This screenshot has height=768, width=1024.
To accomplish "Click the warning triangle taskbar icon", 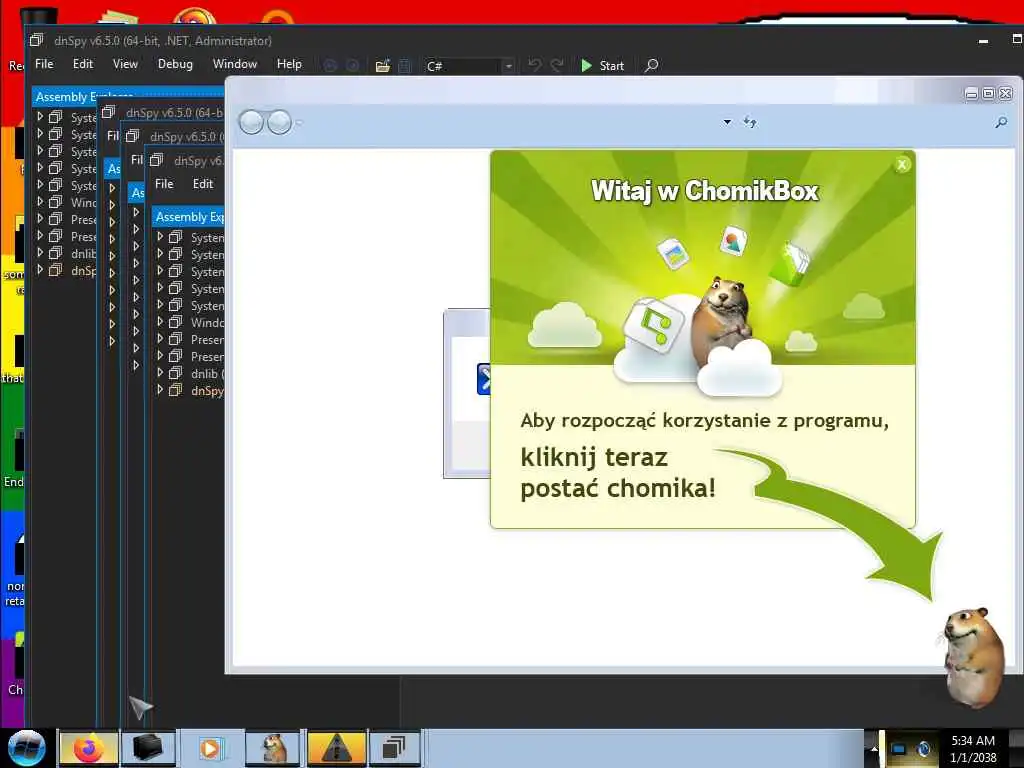I will click(336, 748).
